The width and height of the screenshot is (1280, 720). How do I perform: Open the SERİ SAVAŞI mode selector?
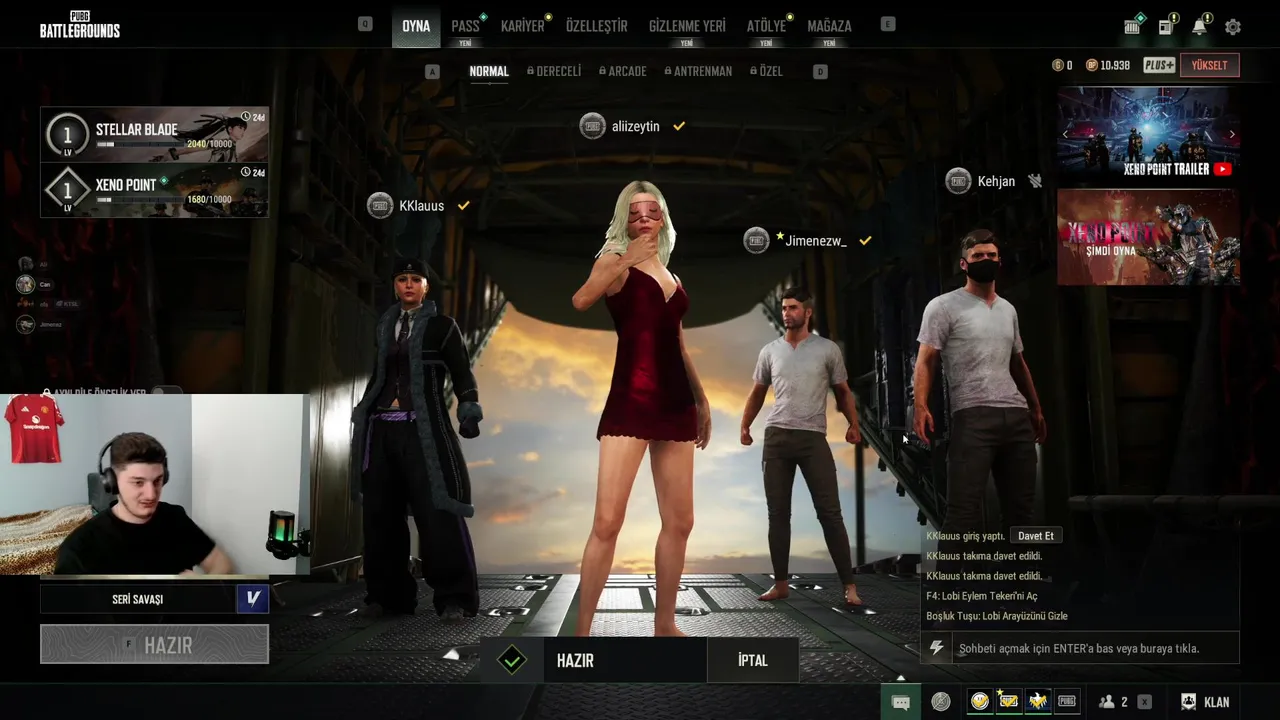point(138,599)
